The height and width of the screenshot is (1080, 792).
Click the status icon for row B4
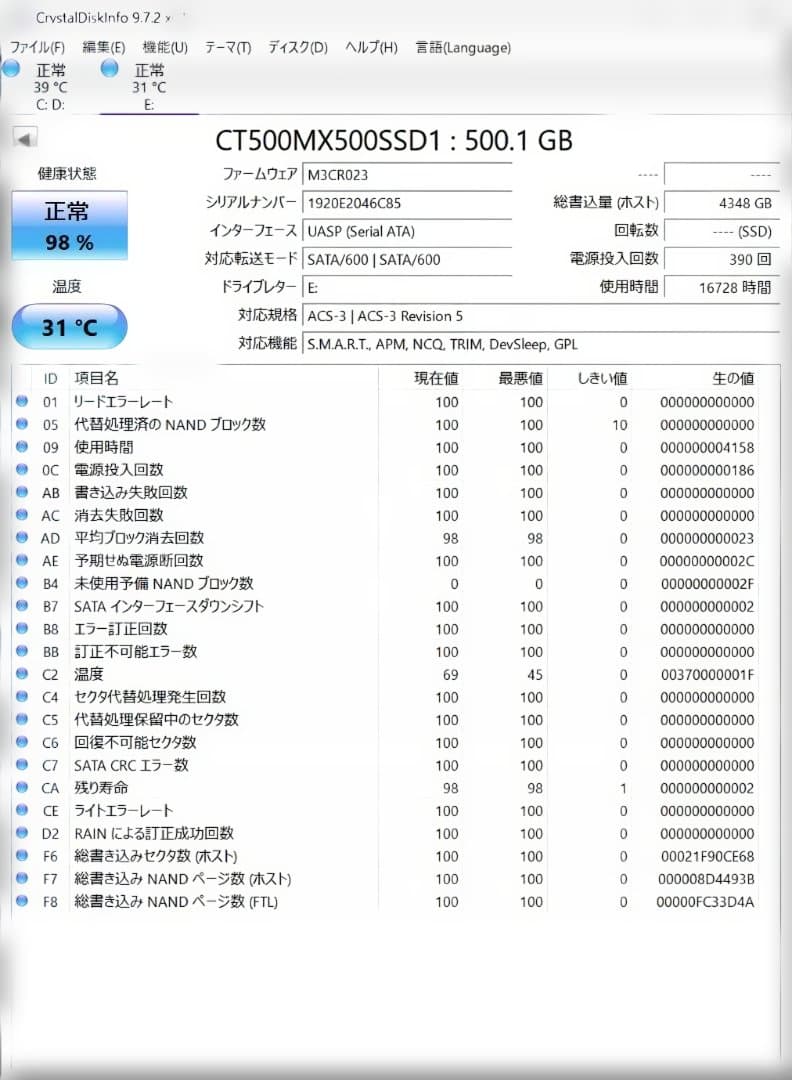[22, 583]
